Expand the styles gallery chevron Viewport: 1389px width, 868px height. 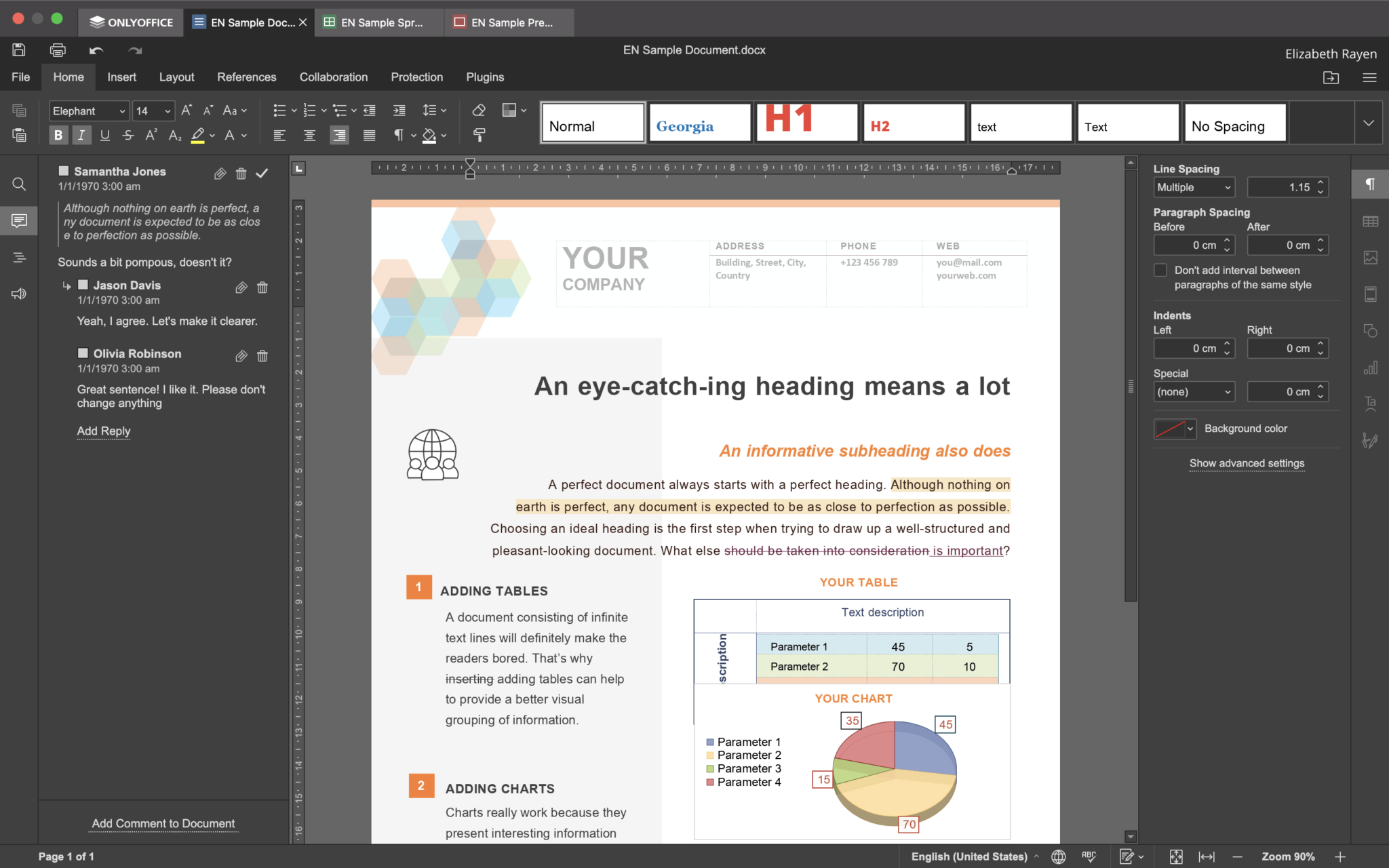(x=1369, y=122)
